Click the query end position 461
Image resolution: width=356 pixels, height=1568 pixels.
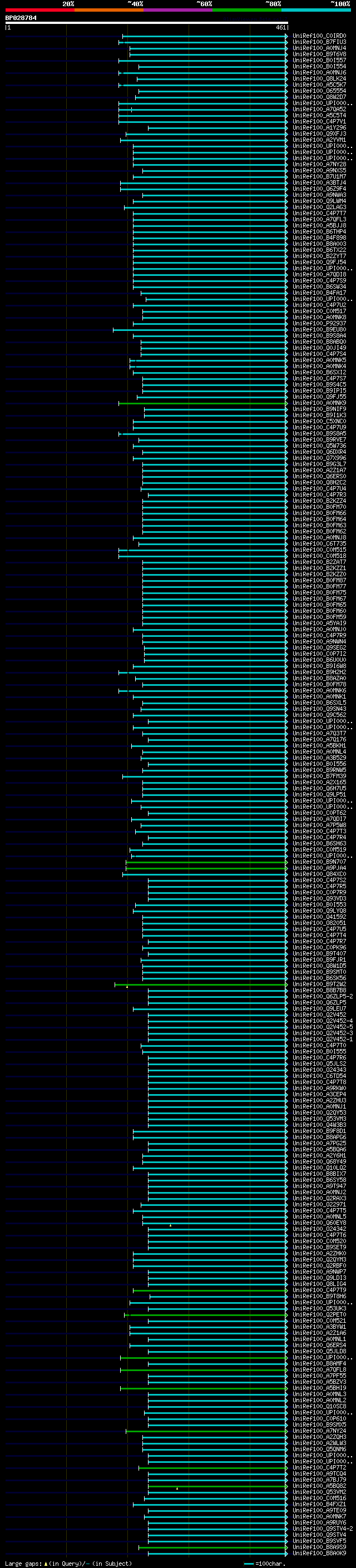280,27
